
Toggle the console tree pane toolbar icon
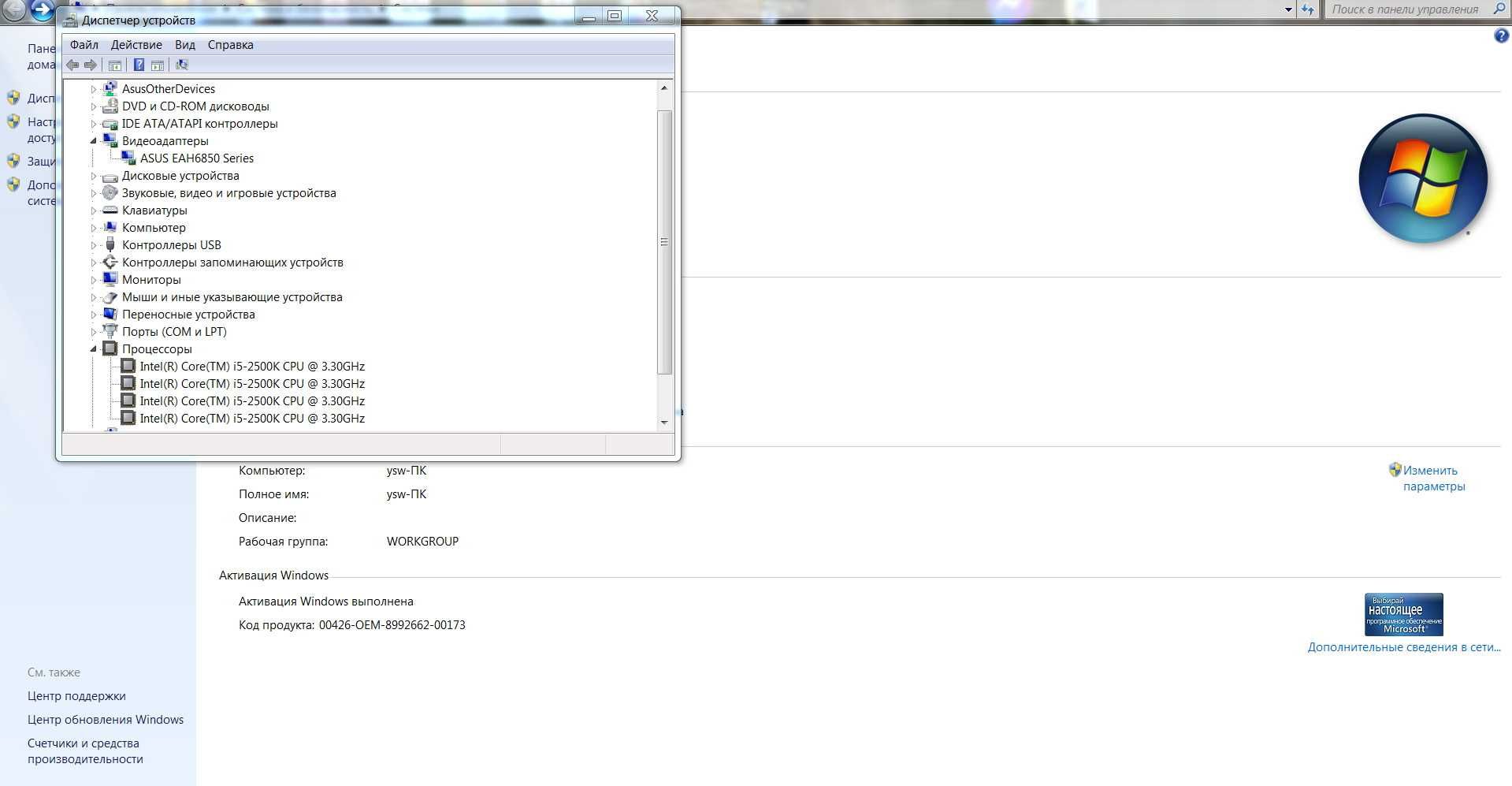tap(115, 65)
